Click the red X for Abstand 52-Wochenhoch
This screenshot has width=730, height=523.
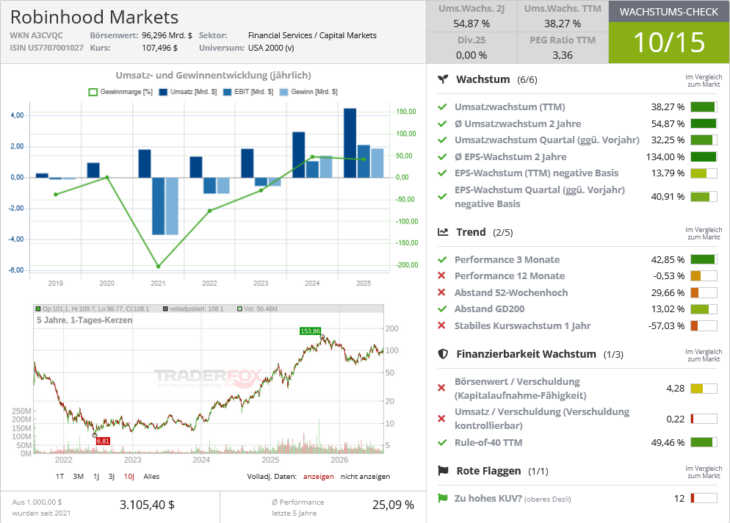[x=442, y=292]
